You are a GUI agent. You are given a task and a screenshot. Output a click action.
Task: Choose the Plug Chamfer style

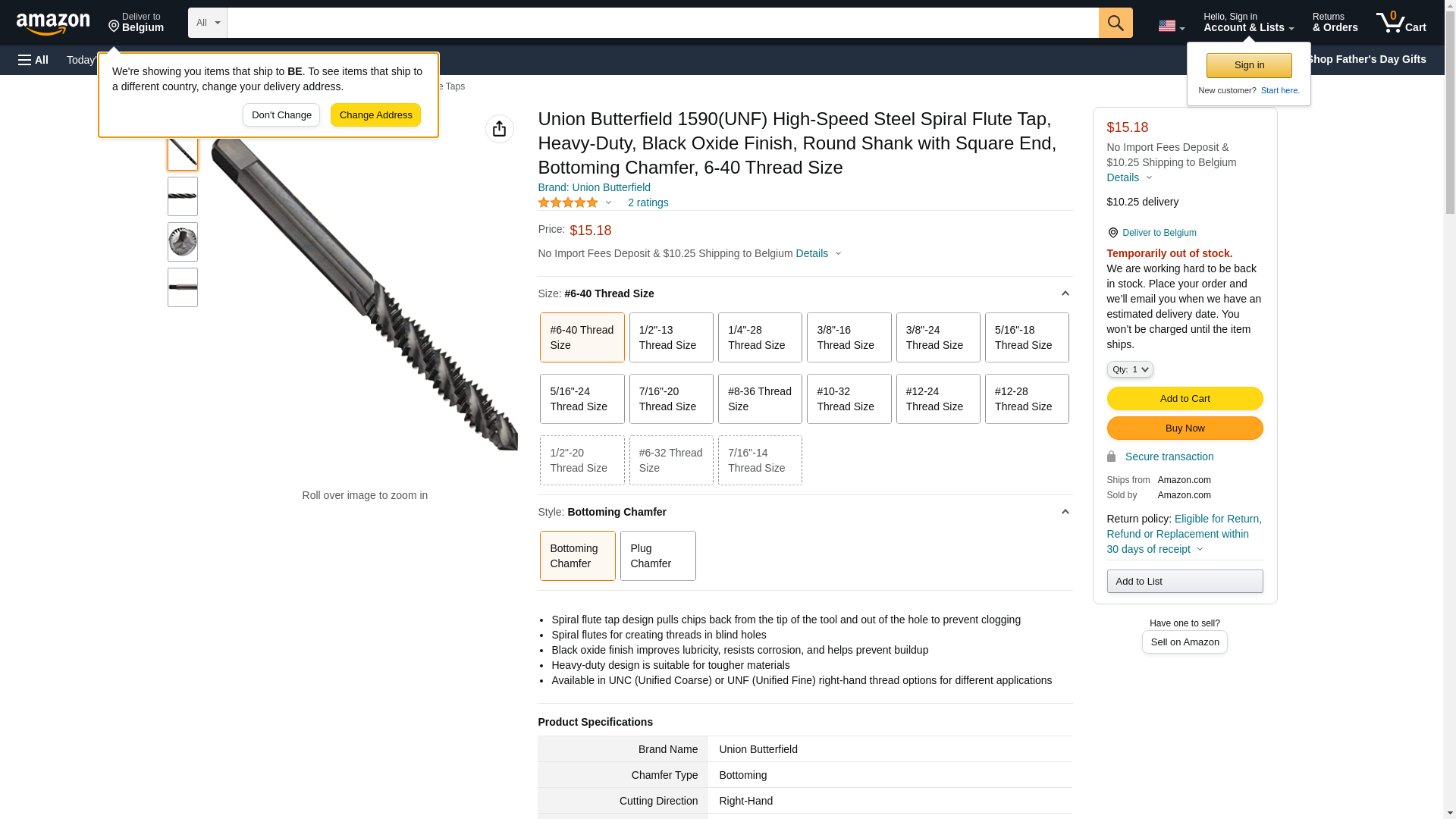(x=657, y=556)
